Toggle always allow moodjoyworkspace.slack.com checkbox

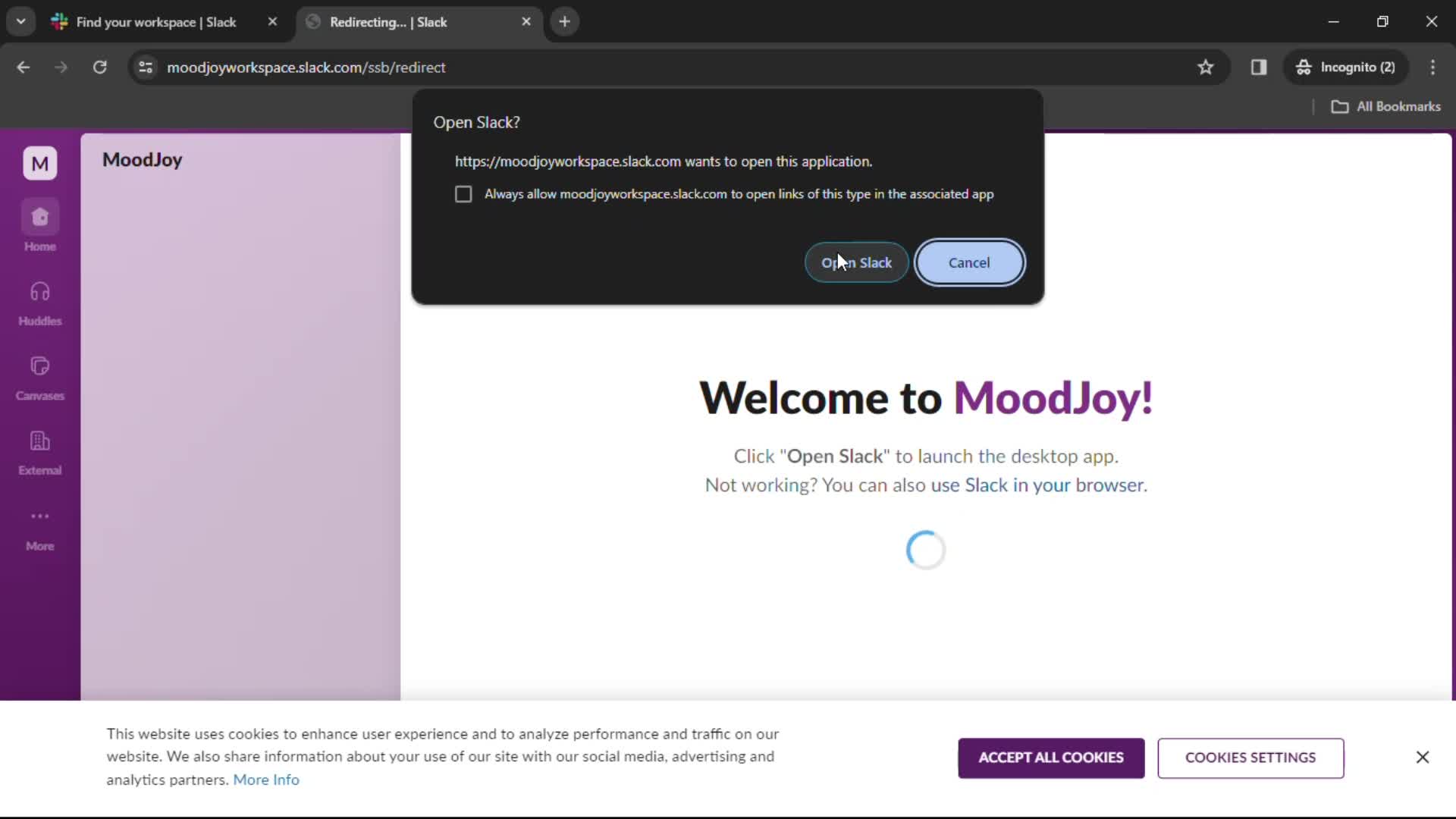pos(462,193)
